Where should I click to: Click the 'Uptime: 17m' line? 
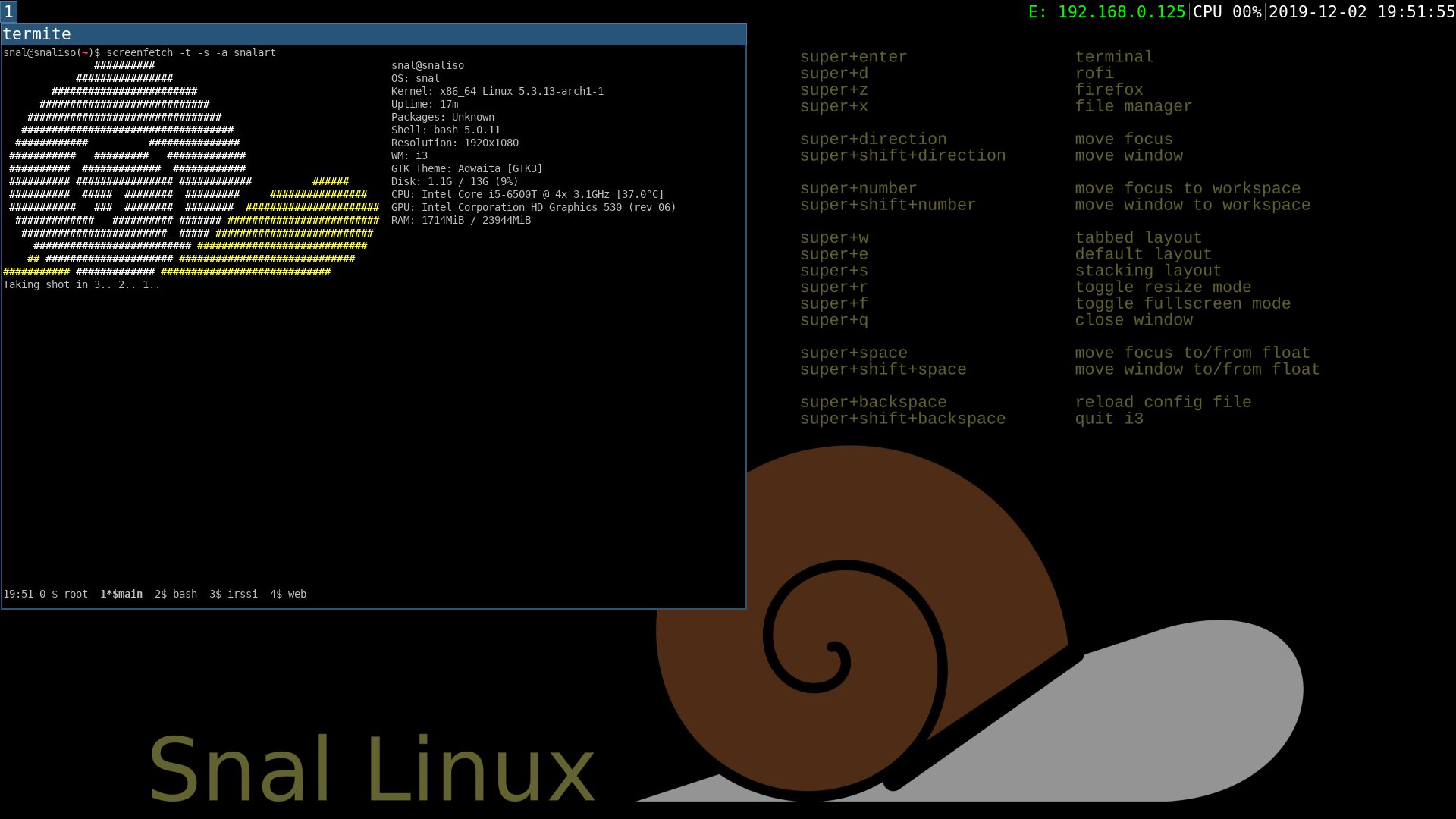(425, 104)
